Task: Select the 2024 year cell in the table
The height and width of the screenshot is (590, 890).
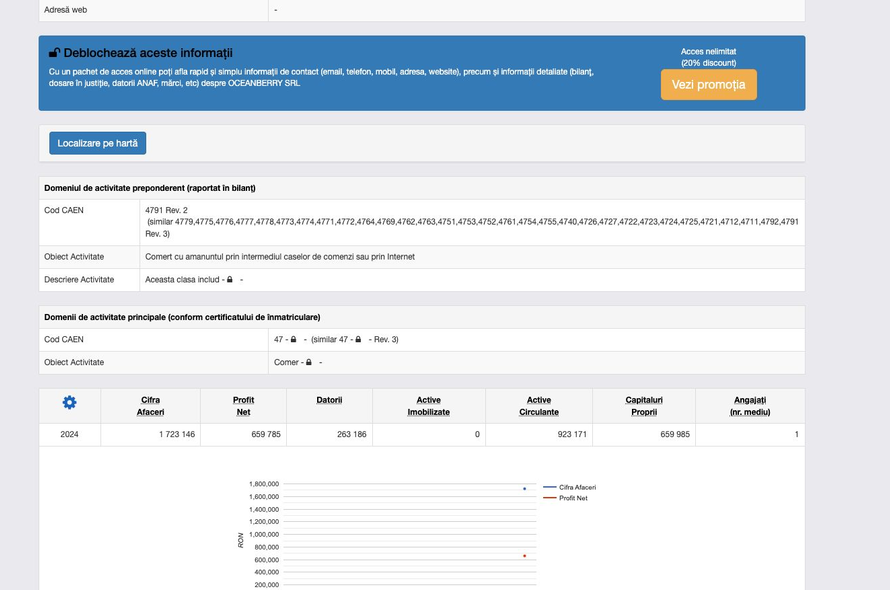Action: pyautogui.click(x=69, y=435)
